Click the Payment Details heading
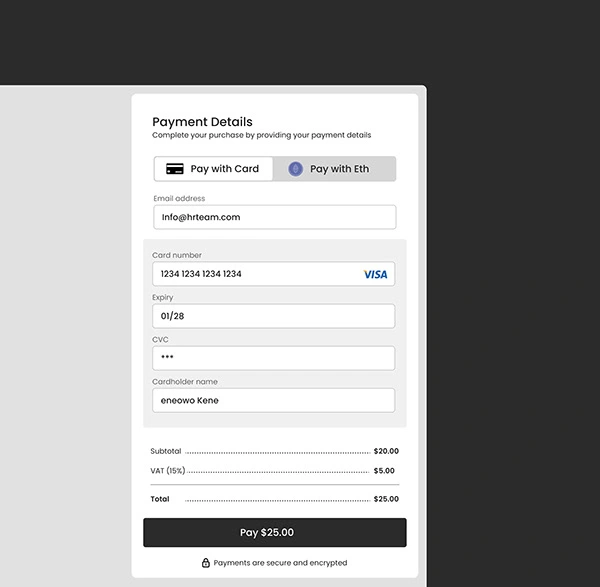Image resolution: width=600 pixels, height=587 pixels. pos(202,122)
